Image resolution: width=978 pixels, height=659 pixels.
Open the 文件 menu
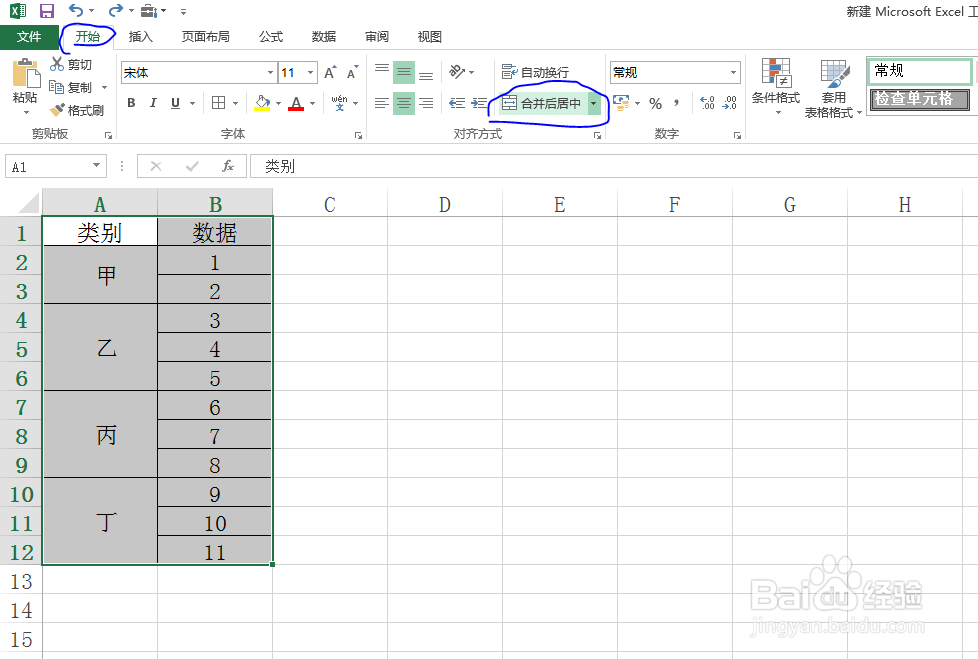tap(30, 36)
